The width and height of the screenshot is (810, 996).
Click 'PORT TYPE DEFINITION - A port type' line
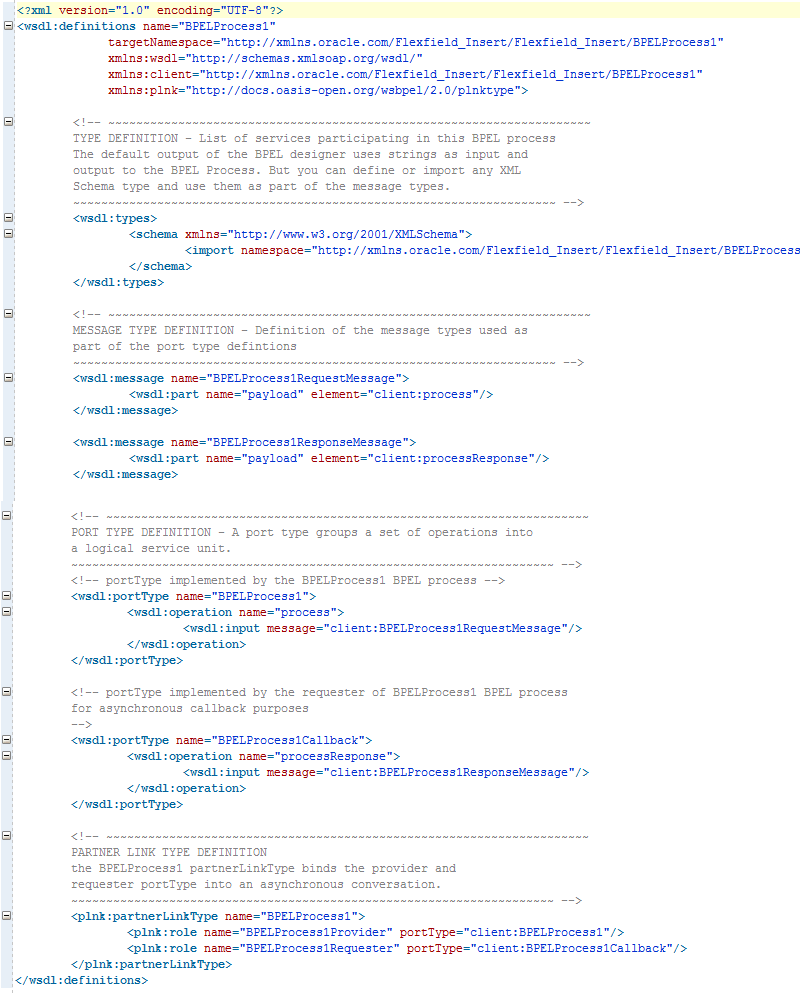(x=302, y=532)
